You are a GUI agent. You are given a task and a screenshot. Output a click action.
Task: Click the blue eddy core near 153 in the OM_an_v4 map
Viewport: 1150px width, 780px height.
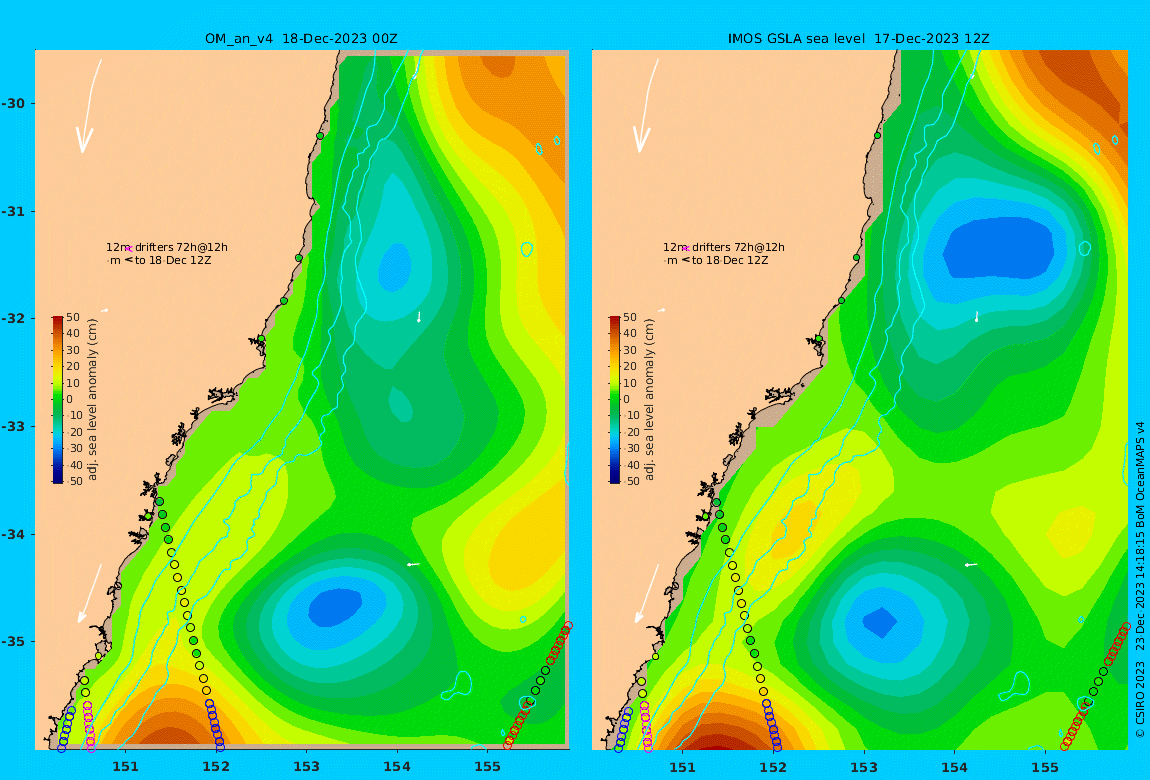click(335, 608)
